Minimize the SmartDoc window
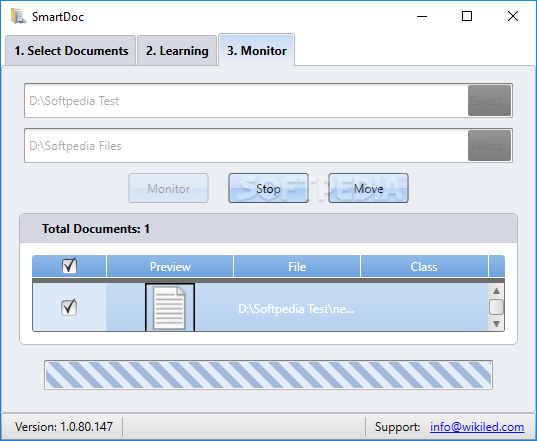537x441 pixels. click(422, 16)
